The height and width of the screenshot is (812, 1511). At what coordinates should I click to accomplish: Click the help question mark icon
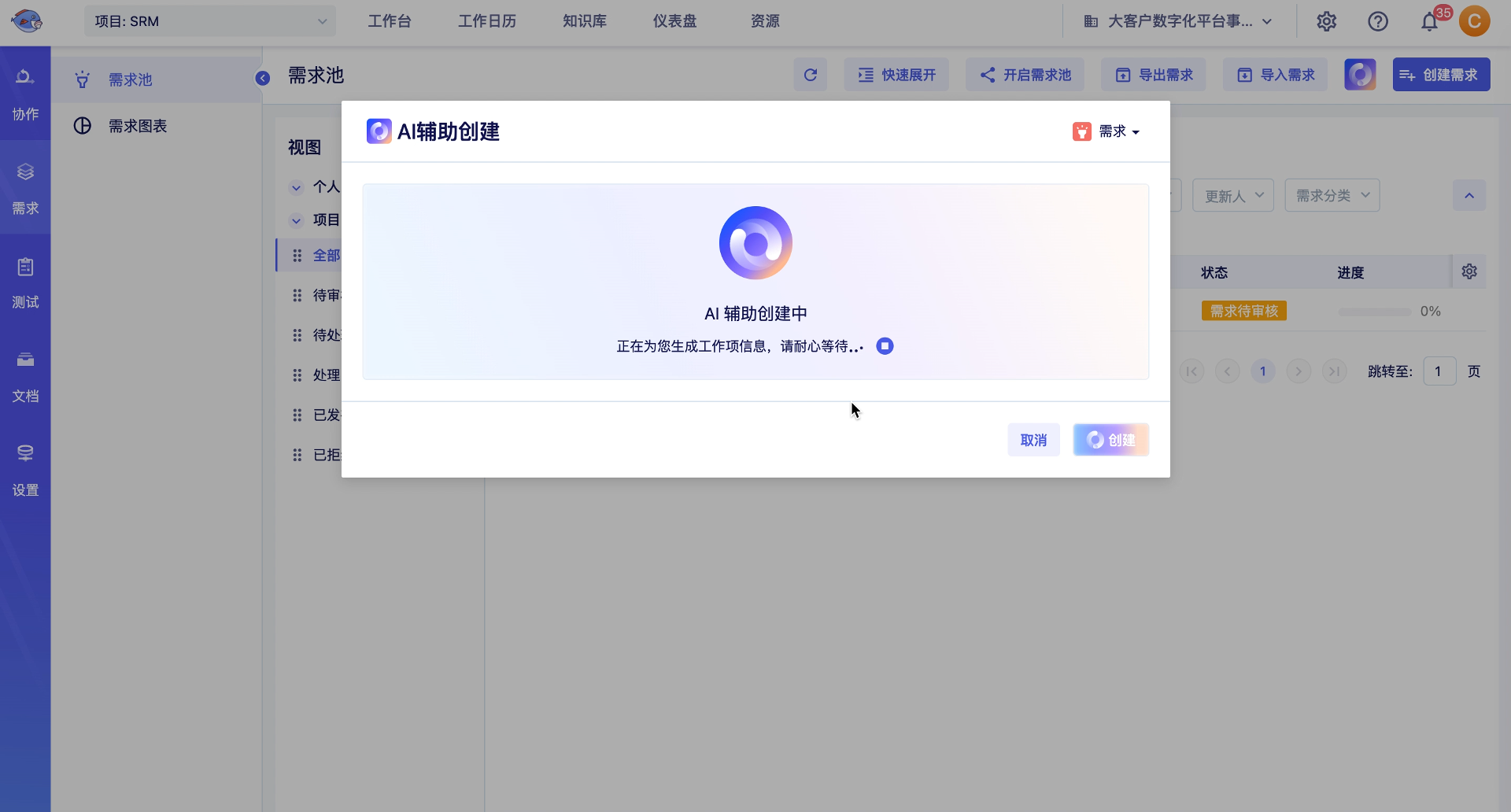coord(1377,22)
